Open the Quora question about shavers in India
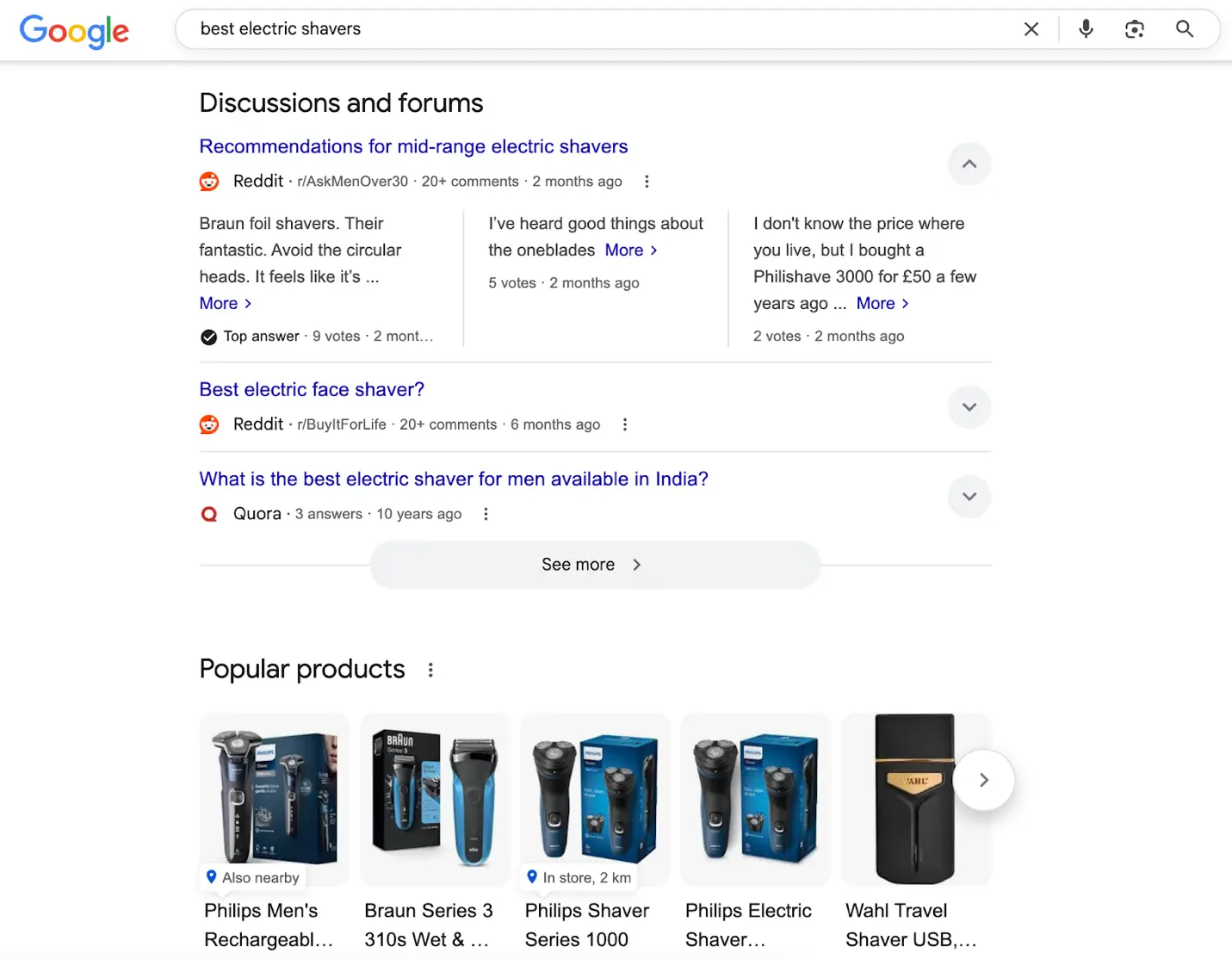1232x959 pixels. (454, 479)
